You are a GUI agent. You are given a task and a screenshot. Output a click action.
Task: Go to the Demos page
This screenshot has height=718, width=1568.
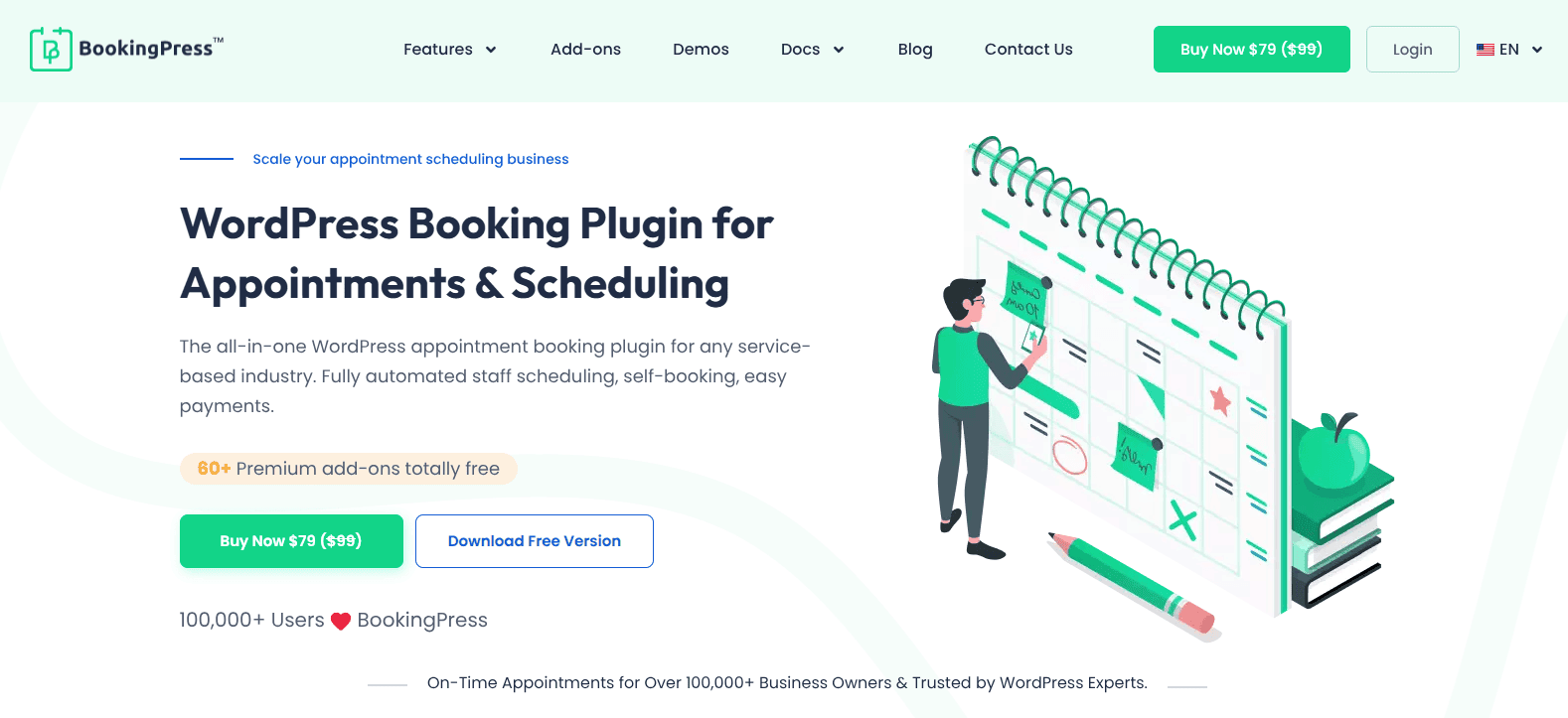[701, 49]
